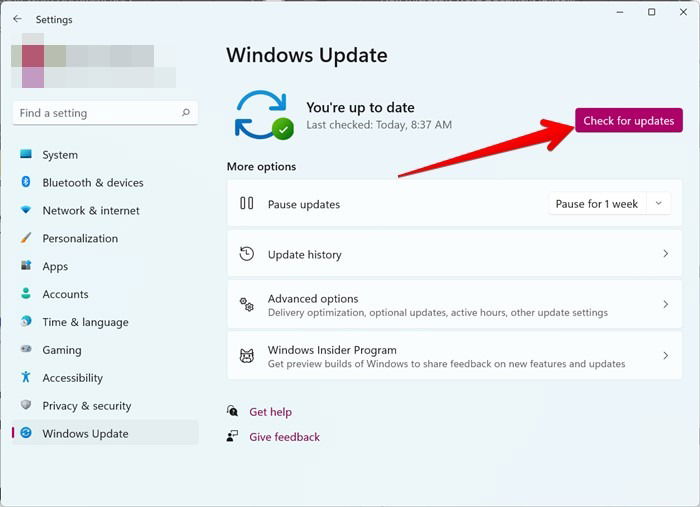Viewport: 700px width, 507px height.
Task: Click the Accessibility figure icon
Action: pos(26,377)
